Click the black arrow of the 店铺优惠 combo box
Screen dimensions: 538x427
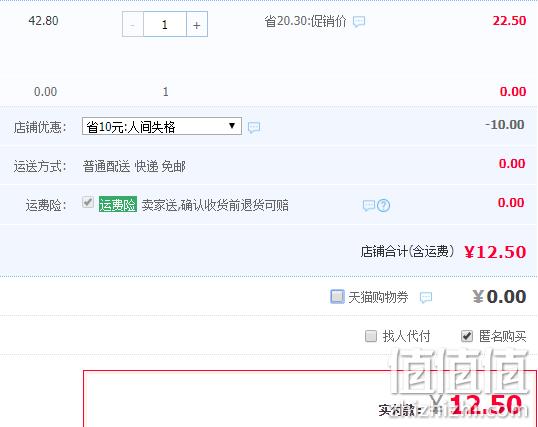tap(232, 126)
